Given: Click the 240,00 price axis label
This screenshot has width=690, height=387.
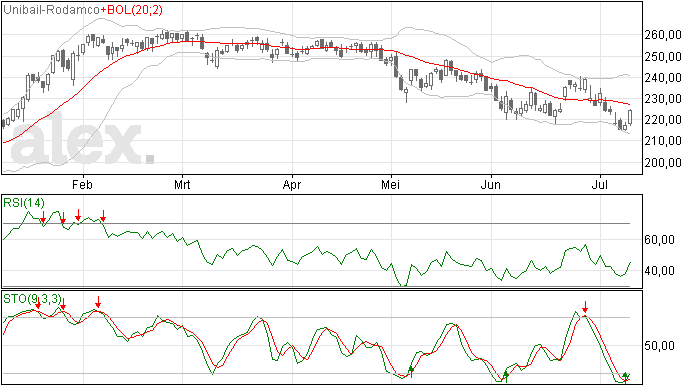Looking at the screenshot, I should coord(663,77).
